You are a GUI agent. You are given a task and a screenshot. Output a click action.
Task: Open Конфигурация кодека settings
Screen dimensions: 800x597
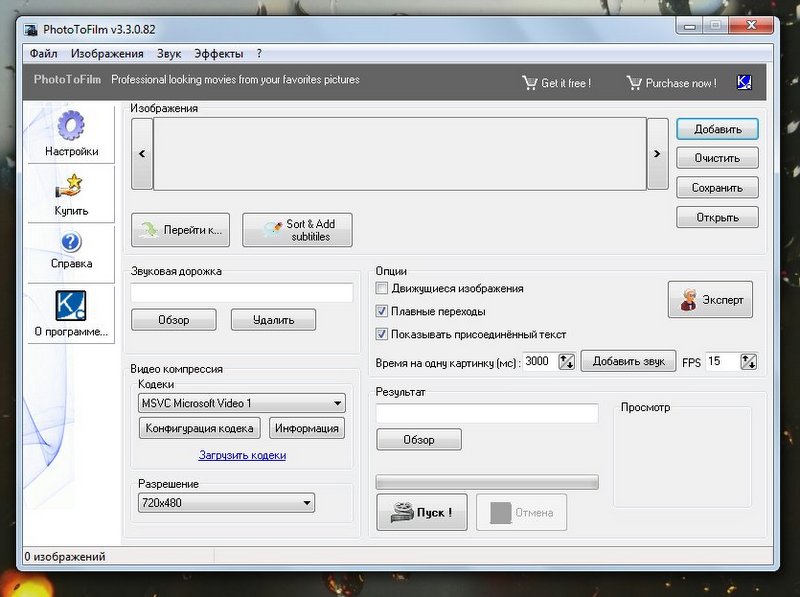(x=199, y=428)
